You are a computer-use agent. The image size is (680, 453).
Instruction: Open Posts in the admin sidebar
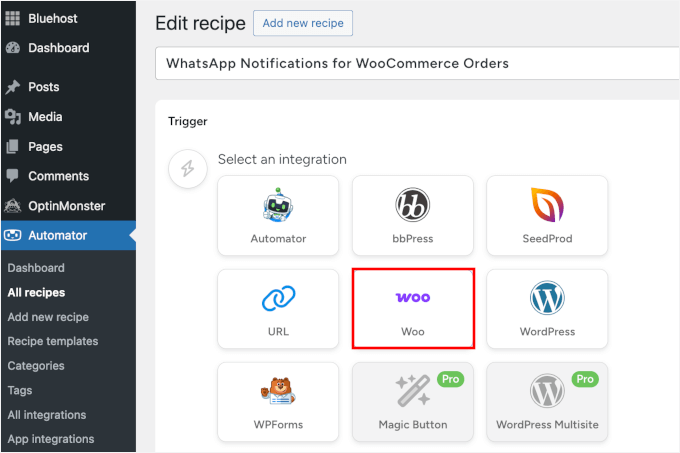(44, 87)
